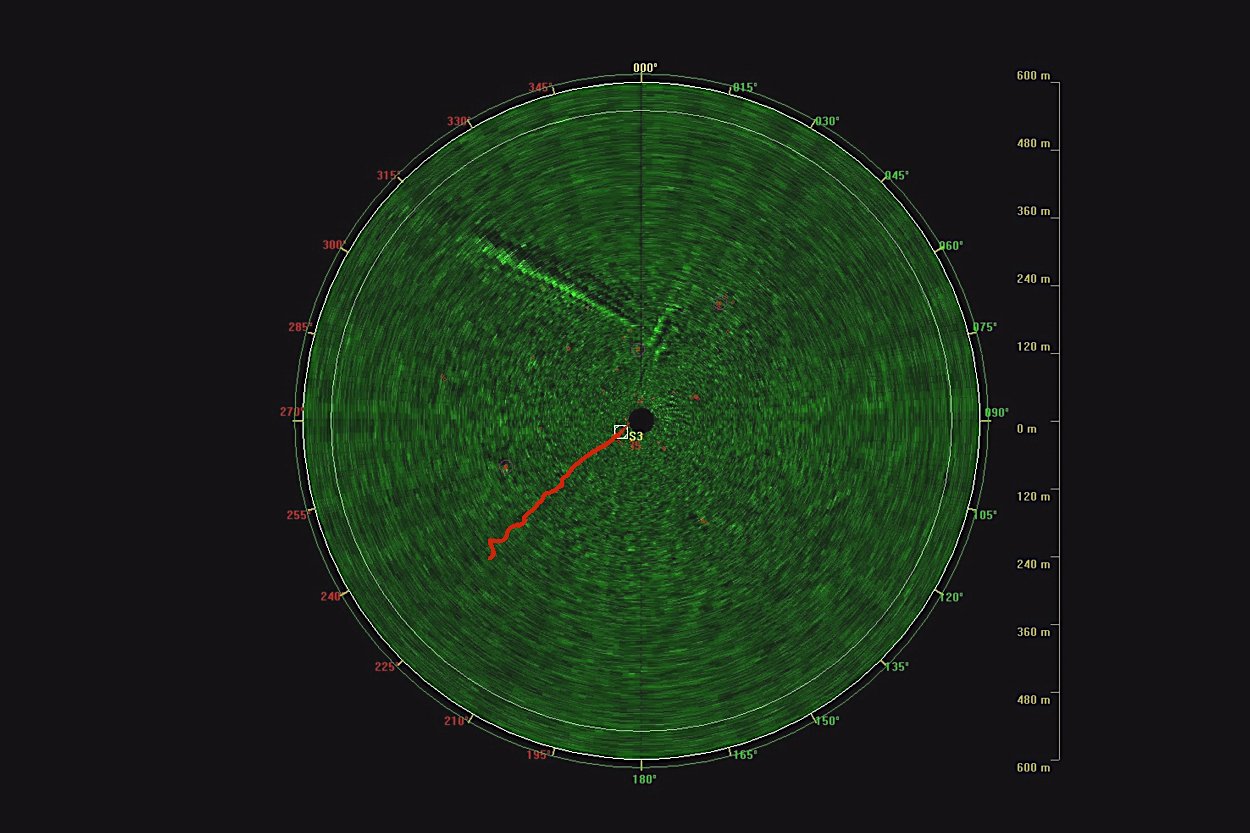Click the 090° bearing label

996,412
